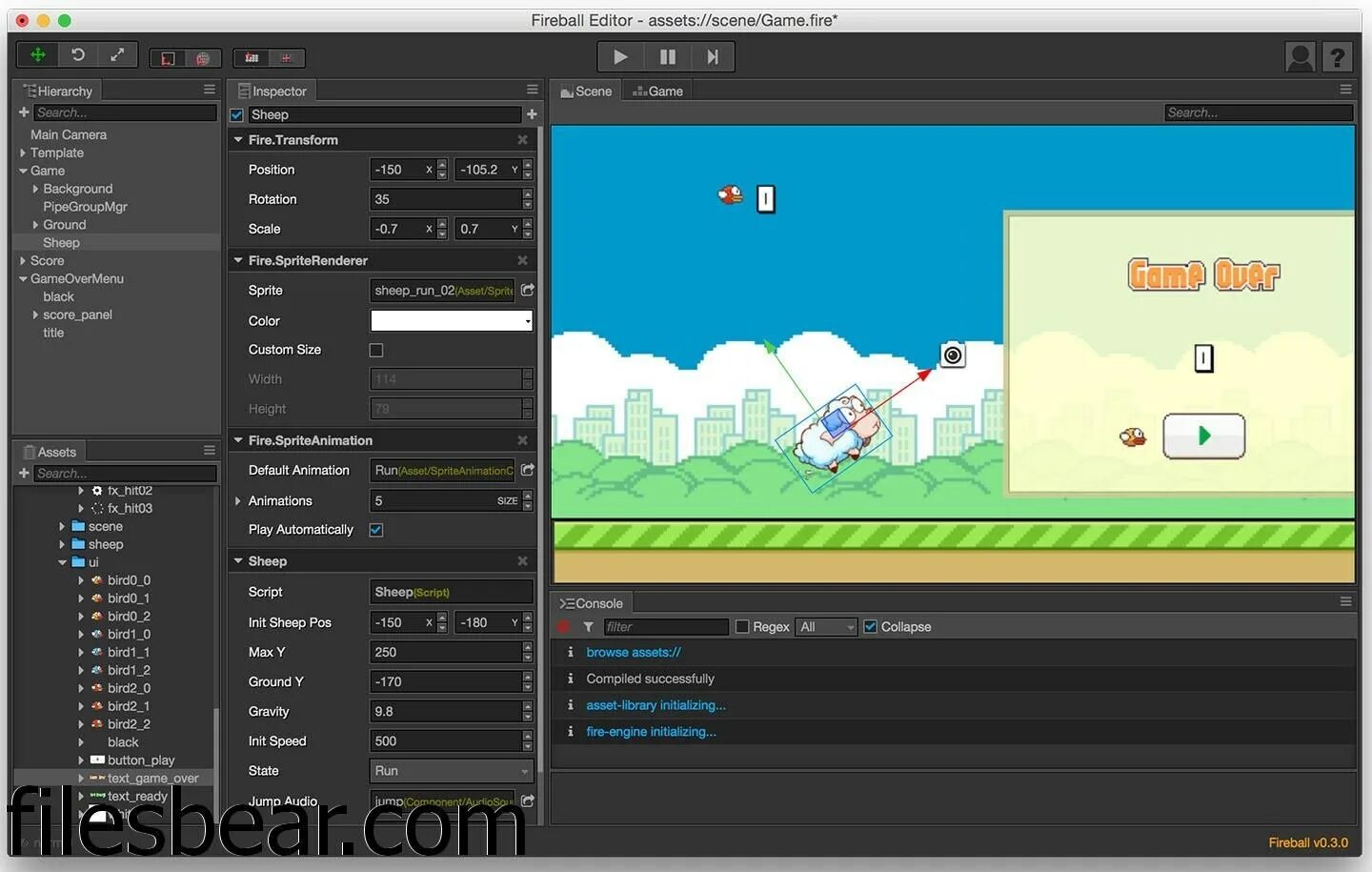1372x872 pixels.
Task: Click the Pause button in toolbar
Action: click(x=667, y=57)
